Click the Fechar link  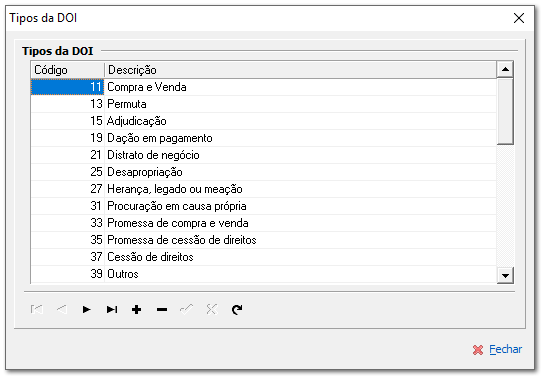[x=505, y=349]
